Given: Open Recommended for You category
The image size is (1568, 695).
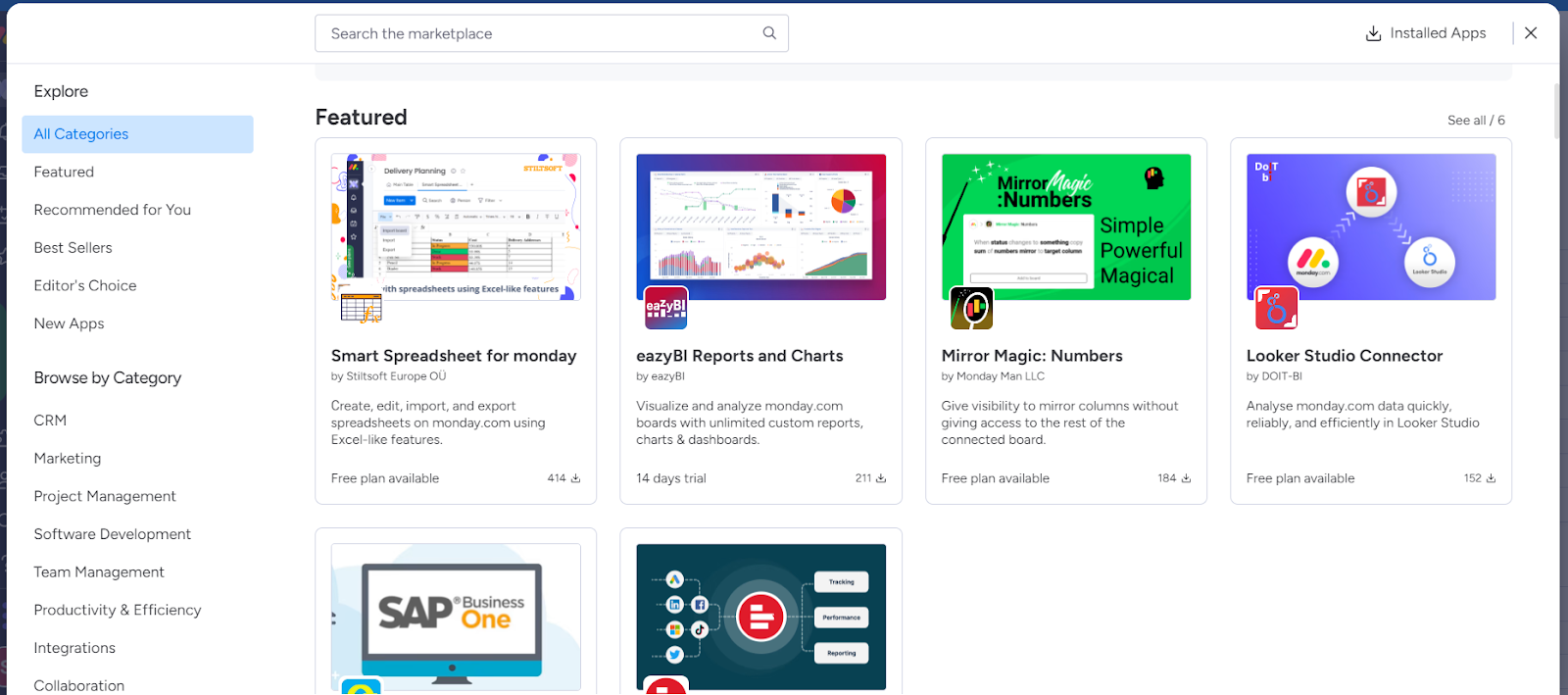Looking at the screenshot, I should coord(113,210).
